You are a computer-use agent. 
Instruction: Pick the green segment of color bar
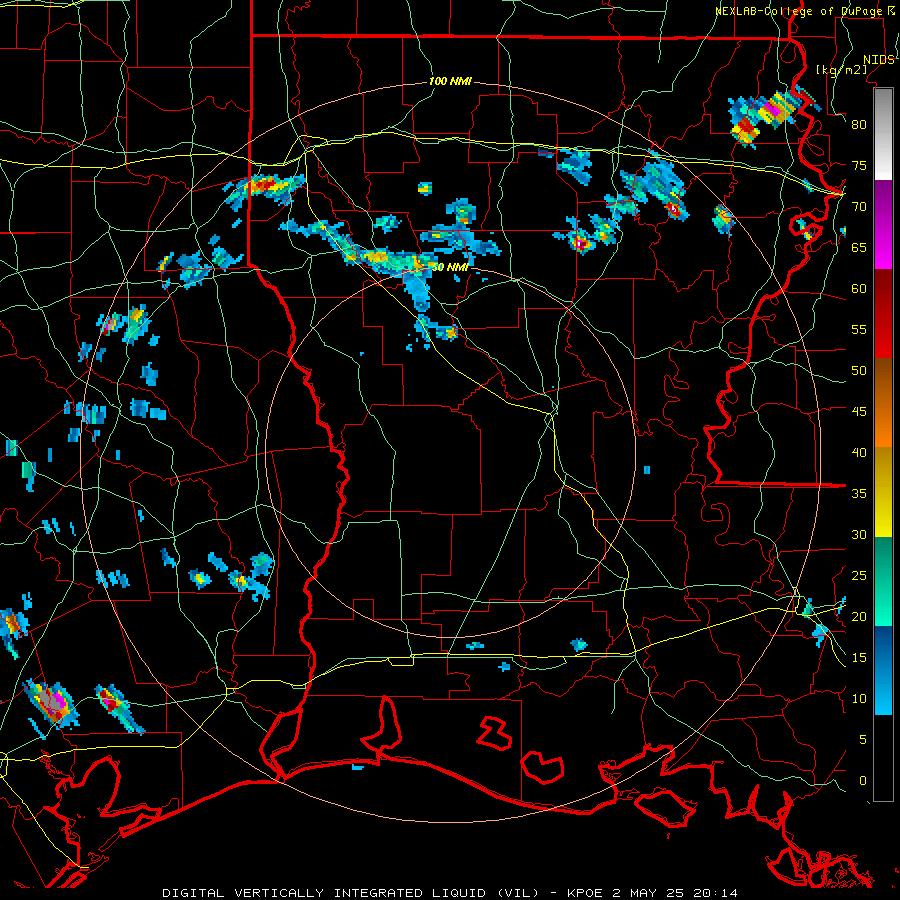pyautogui.click(x=883, y=581)
